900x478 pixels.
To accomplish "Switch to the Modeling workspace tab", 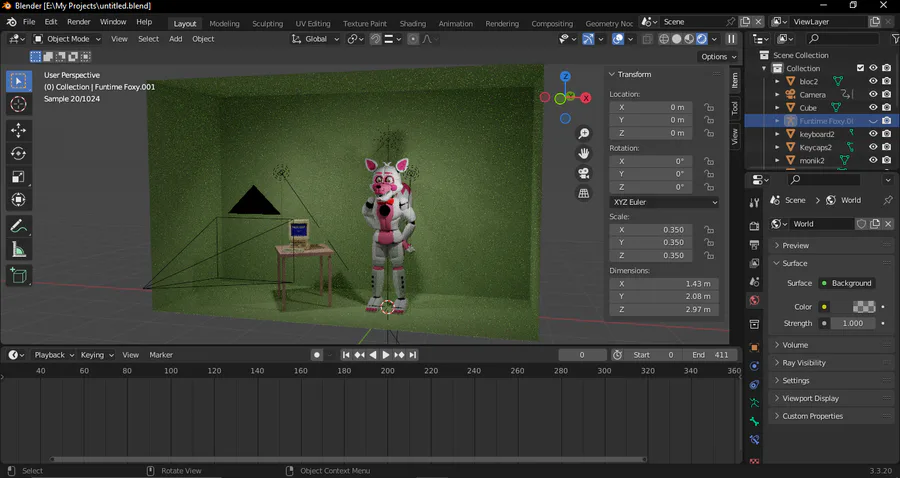I will click(x=224, y=24).
